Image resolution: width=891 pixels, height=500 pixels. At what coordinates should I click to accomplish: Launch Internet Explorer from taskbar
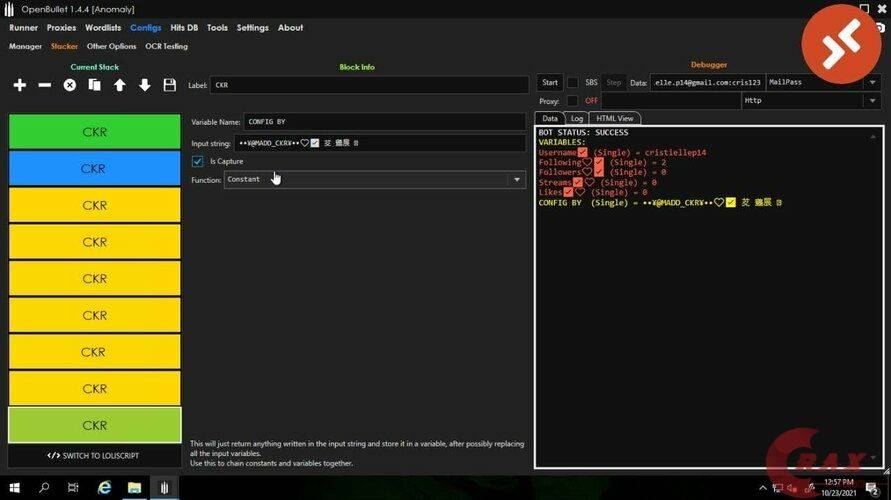105,488
